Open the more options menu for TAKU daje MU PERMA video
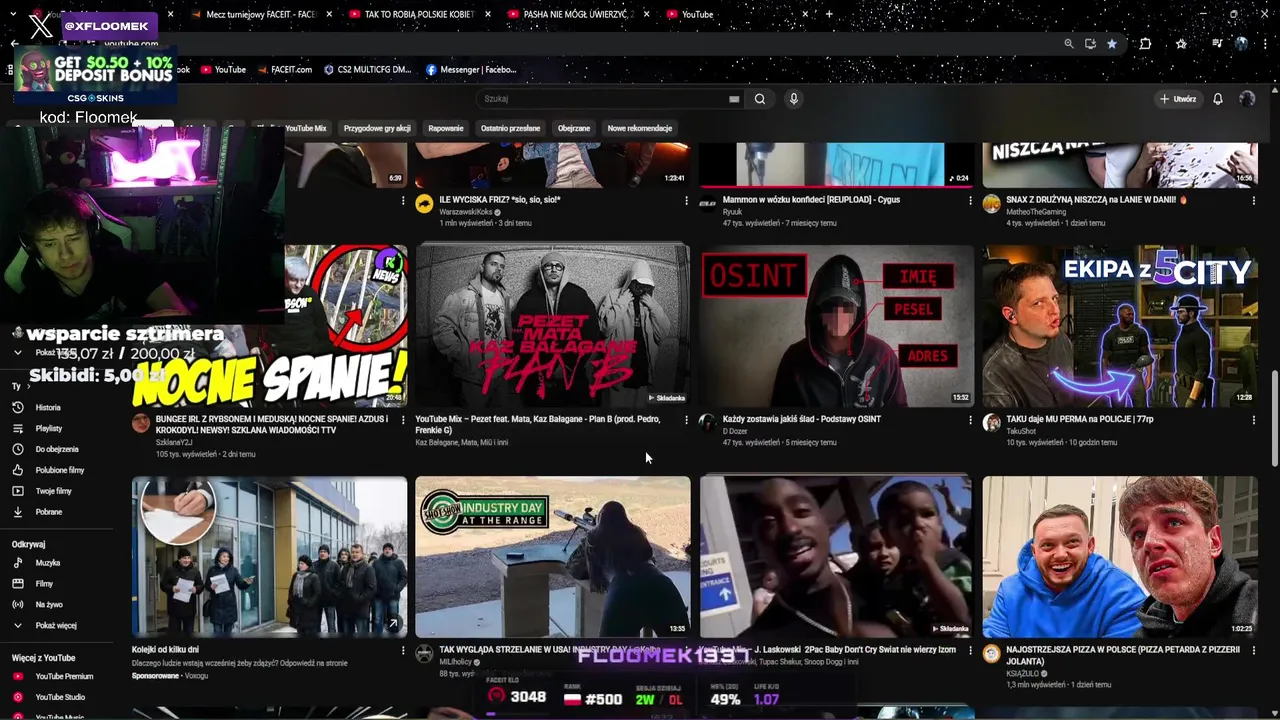Viewport: 1280px width, 720px height. tap(1253, 420)
